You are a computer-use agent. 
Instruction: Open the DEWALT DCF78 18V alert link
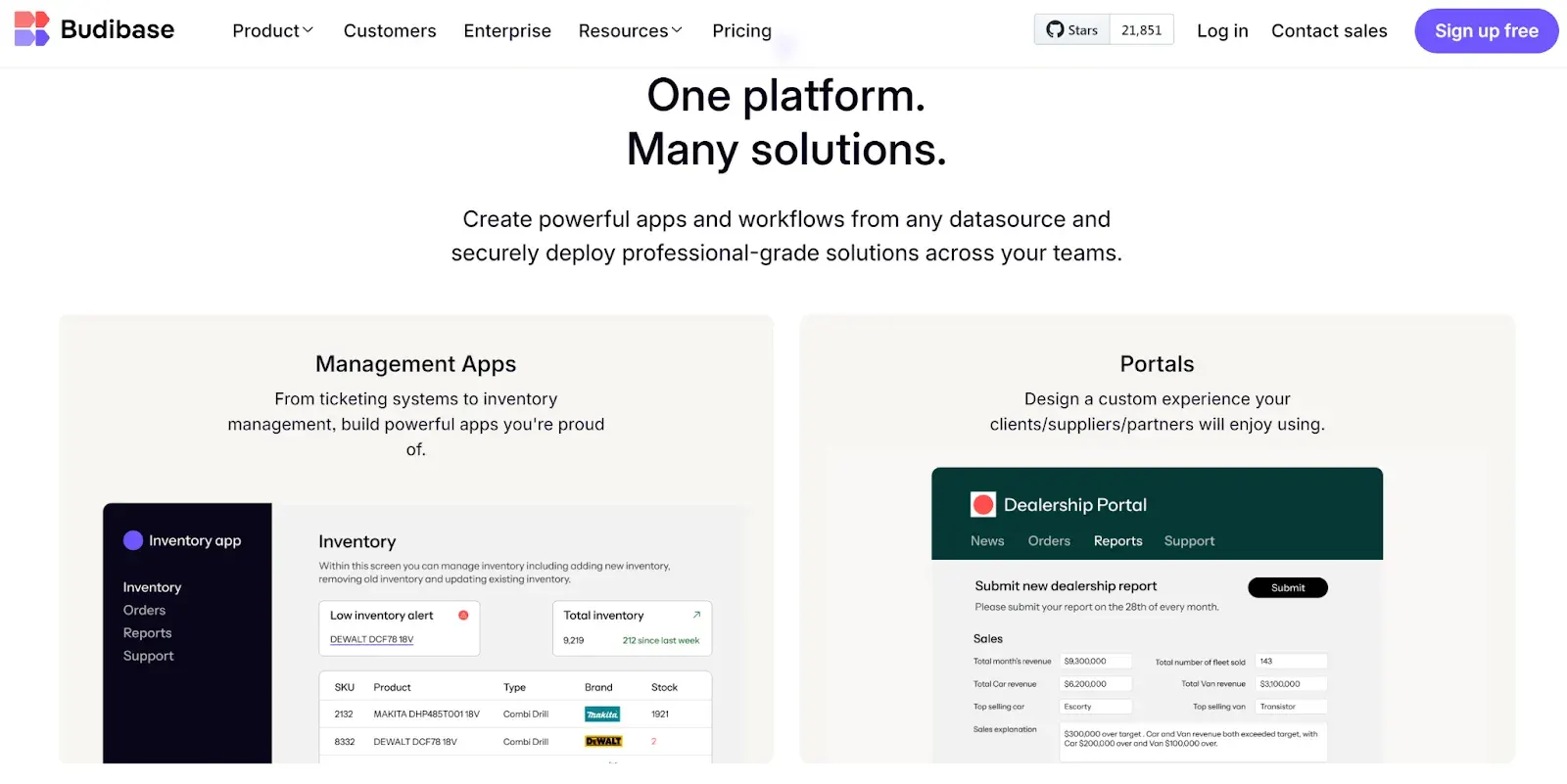tap(371, 639)
